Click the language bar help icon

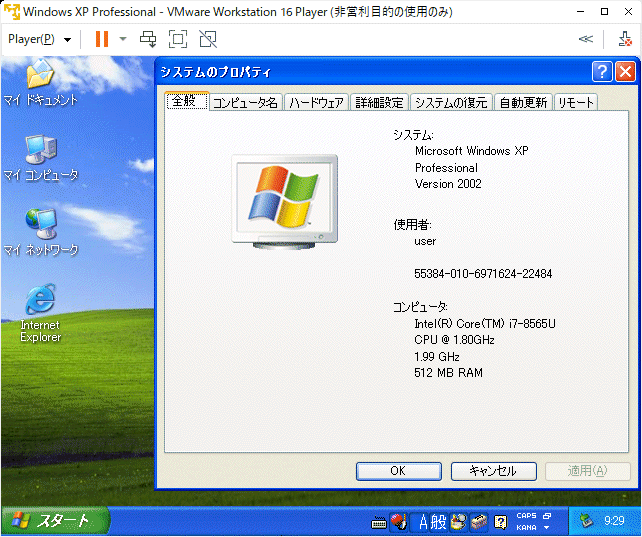tap(500, 522)
